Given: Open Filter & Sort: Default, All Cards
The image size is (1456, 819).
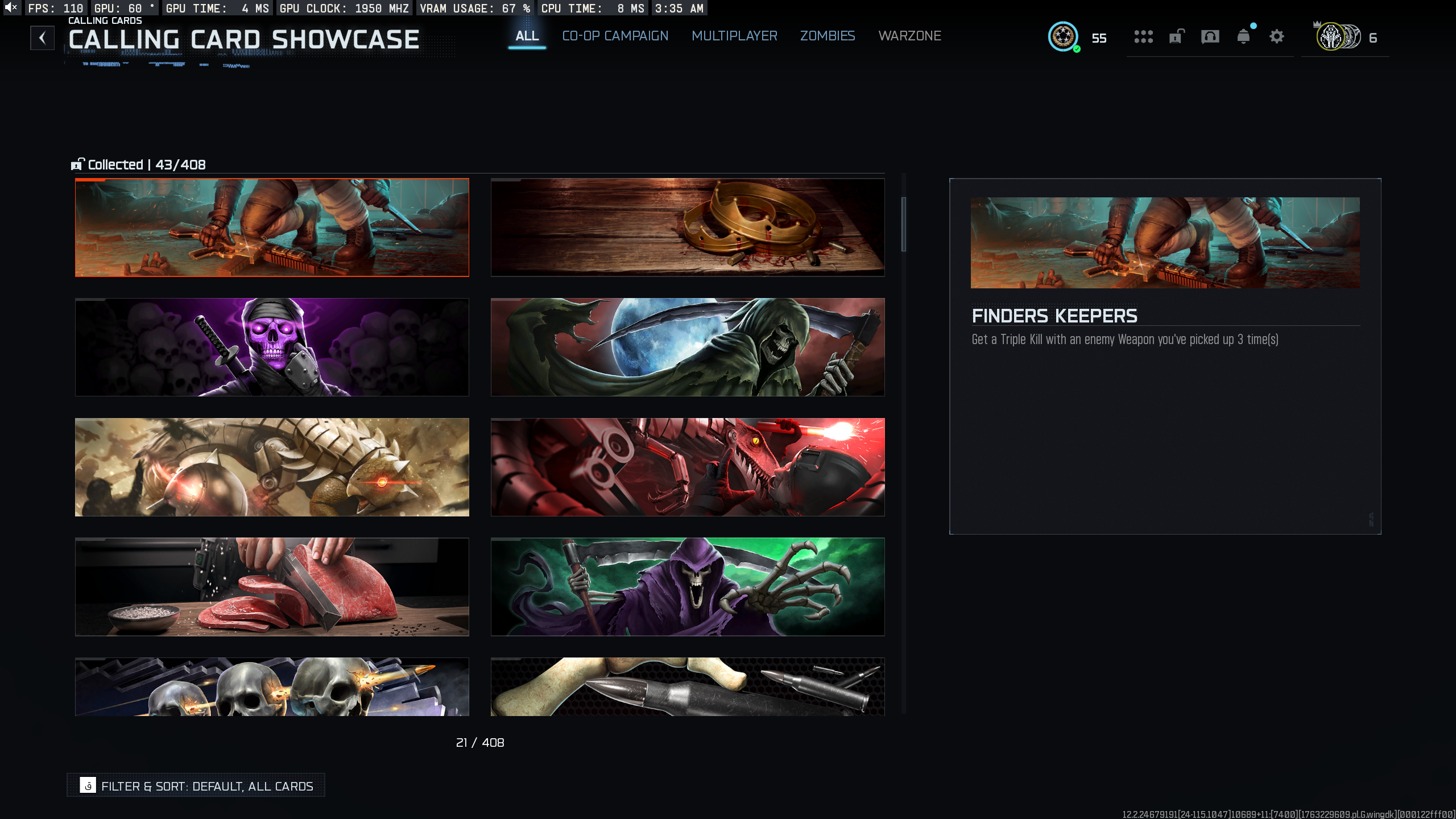Looking at the screenshot, I should tap(196, 785).
